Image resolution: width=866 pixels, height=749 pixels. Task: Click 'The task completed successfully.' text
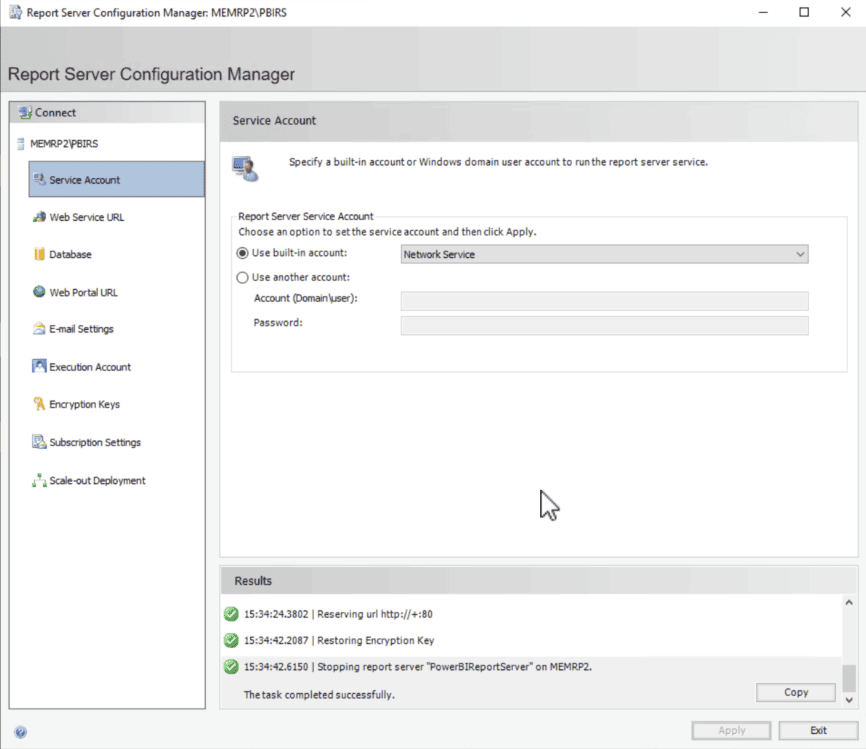tap(319, 695)
